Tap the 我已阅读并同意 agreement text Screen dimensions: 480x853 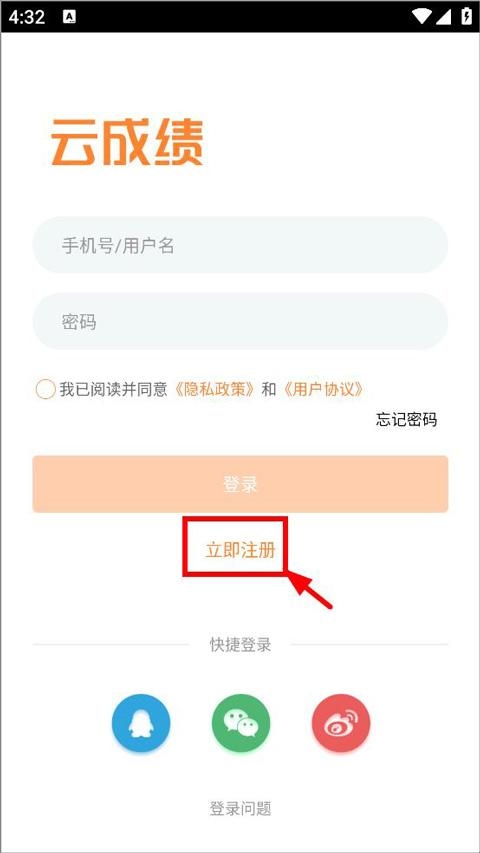113,389
